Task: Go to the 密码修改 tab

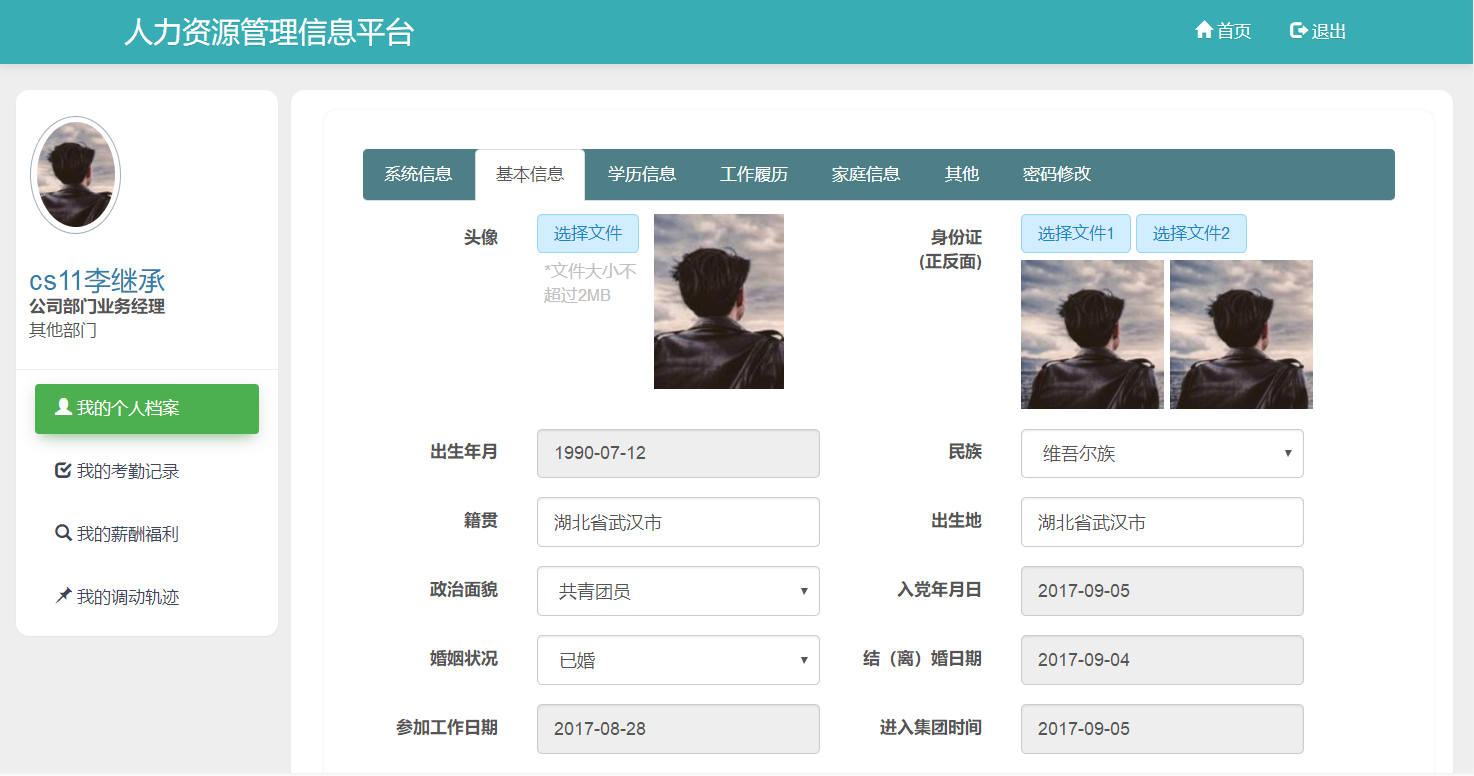Action: [1057, 174]
